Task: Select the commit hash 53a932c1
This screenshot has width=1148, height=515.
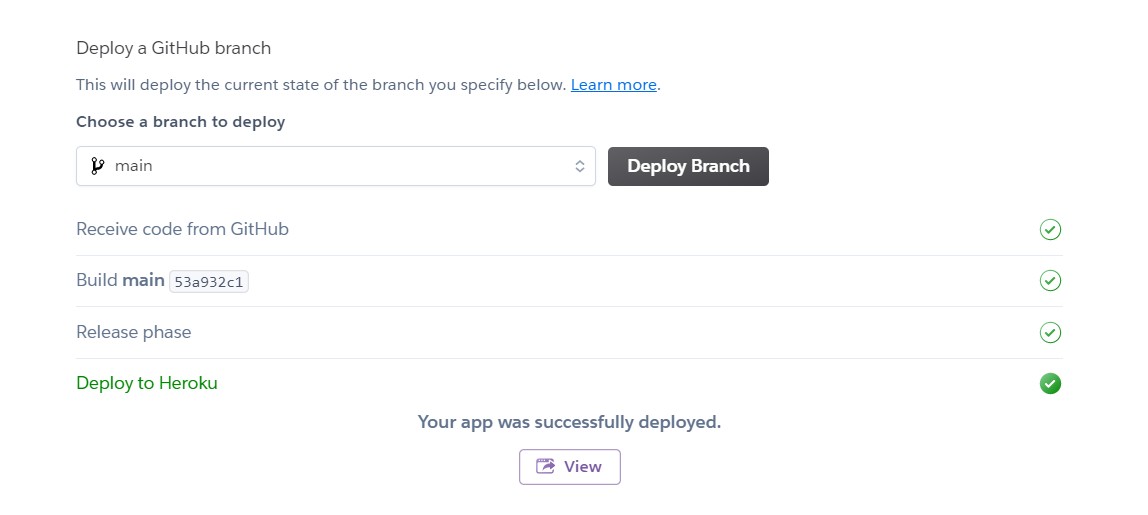Action: [209, 282]
